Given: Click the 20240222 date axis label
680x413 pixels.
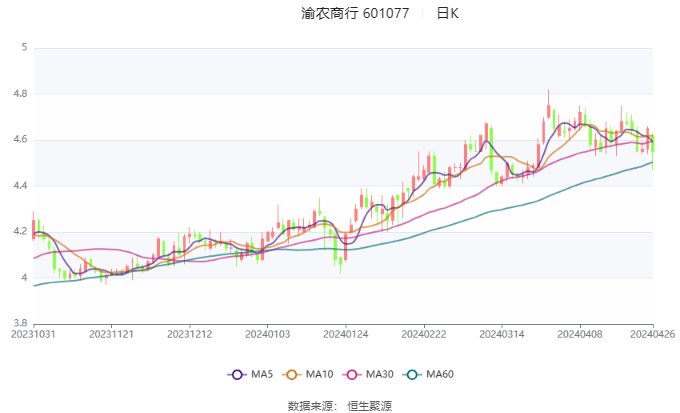Looking at the screenshot, I should point(424,334).
